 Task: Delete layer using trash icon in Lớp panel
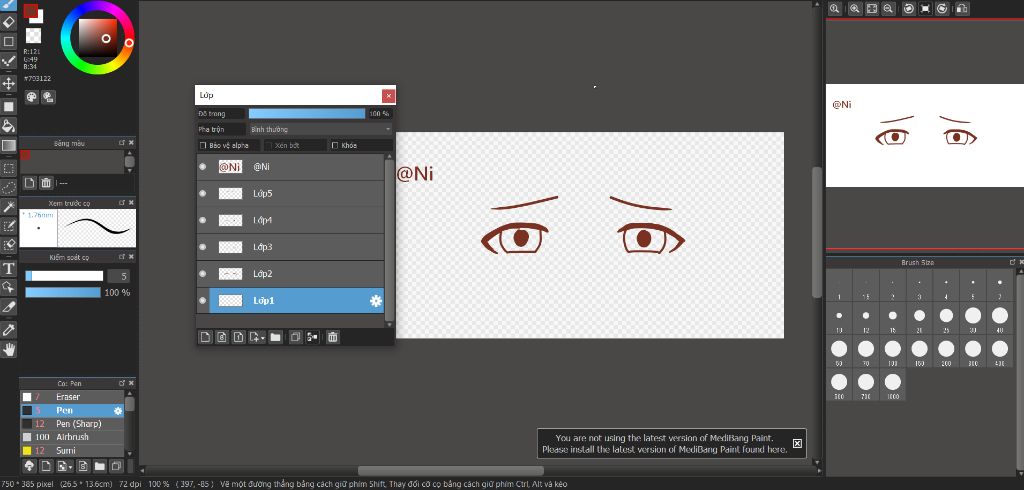[x=333, y=337]
